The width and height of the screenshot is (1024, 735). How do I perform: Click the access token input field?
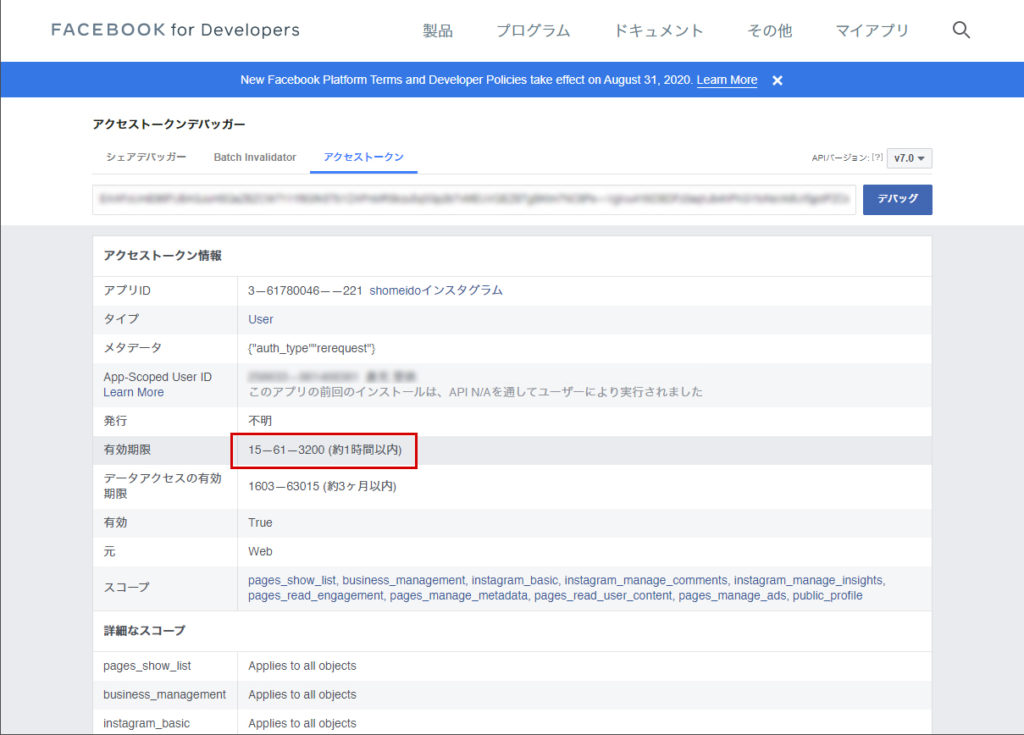[x=474, y=199]
